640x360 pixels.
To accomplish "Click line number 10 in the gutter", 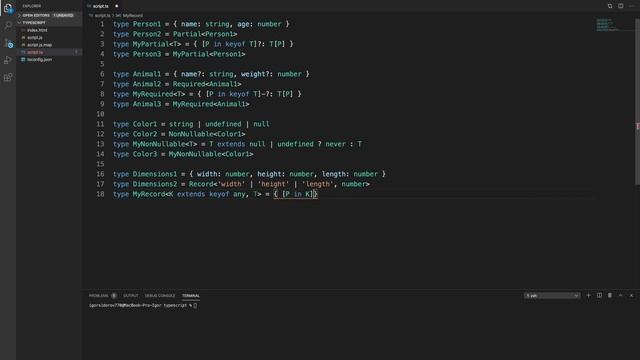I will [x=100, y=114].
